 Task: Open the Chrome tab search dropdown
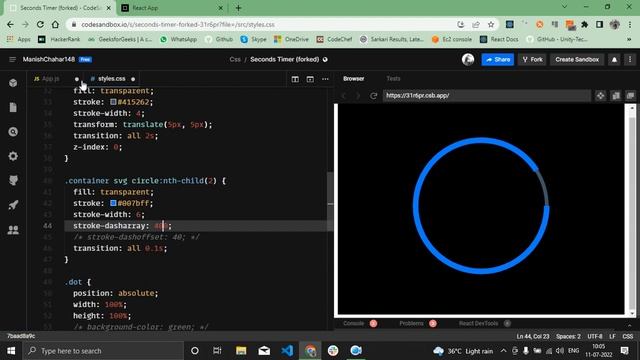pos(564,7)
